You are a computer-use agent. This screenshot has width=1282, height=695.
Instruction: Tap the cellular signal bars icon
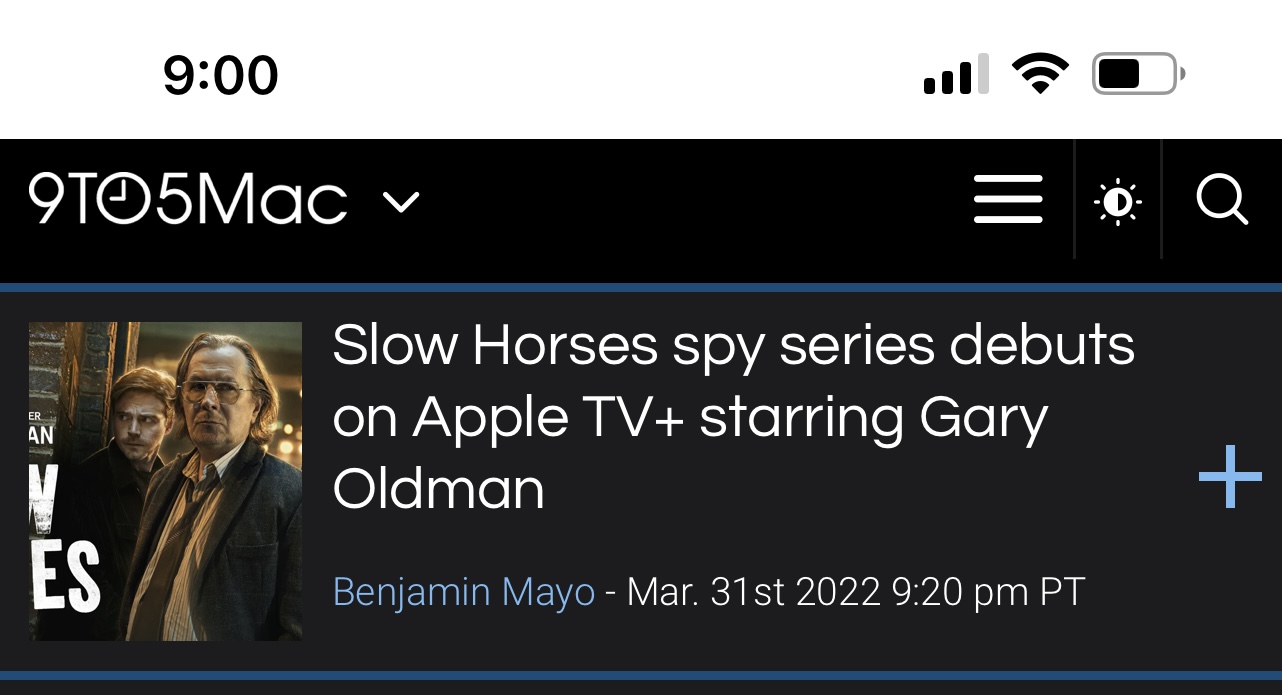(955, 75)
